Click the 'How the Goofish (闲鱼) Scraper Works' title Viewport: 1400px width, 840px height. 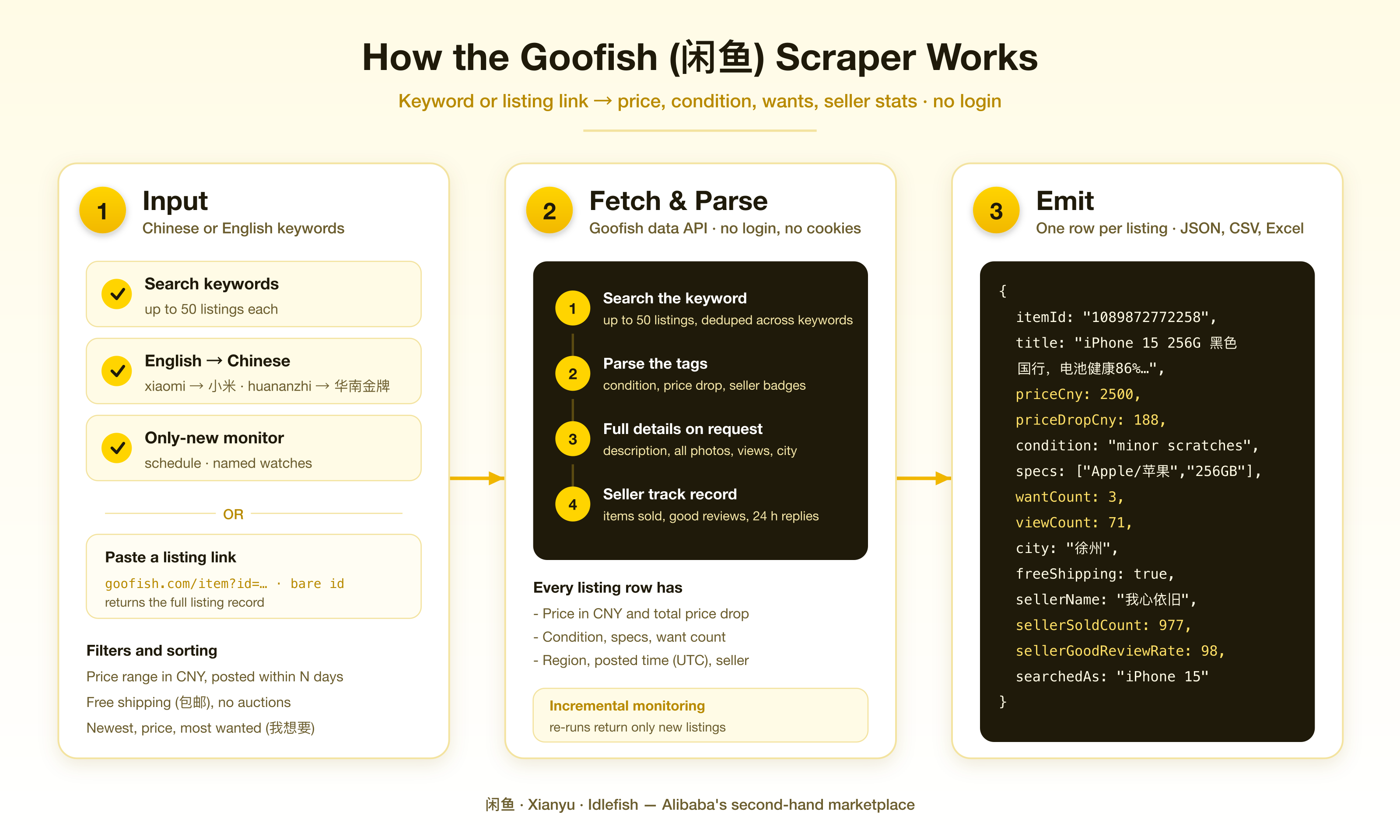coord(700,57)
